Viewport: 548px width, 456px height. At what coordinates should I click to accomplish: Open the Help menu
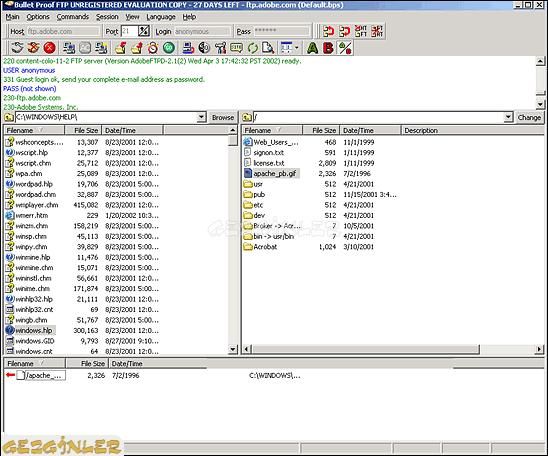(189, 17)
